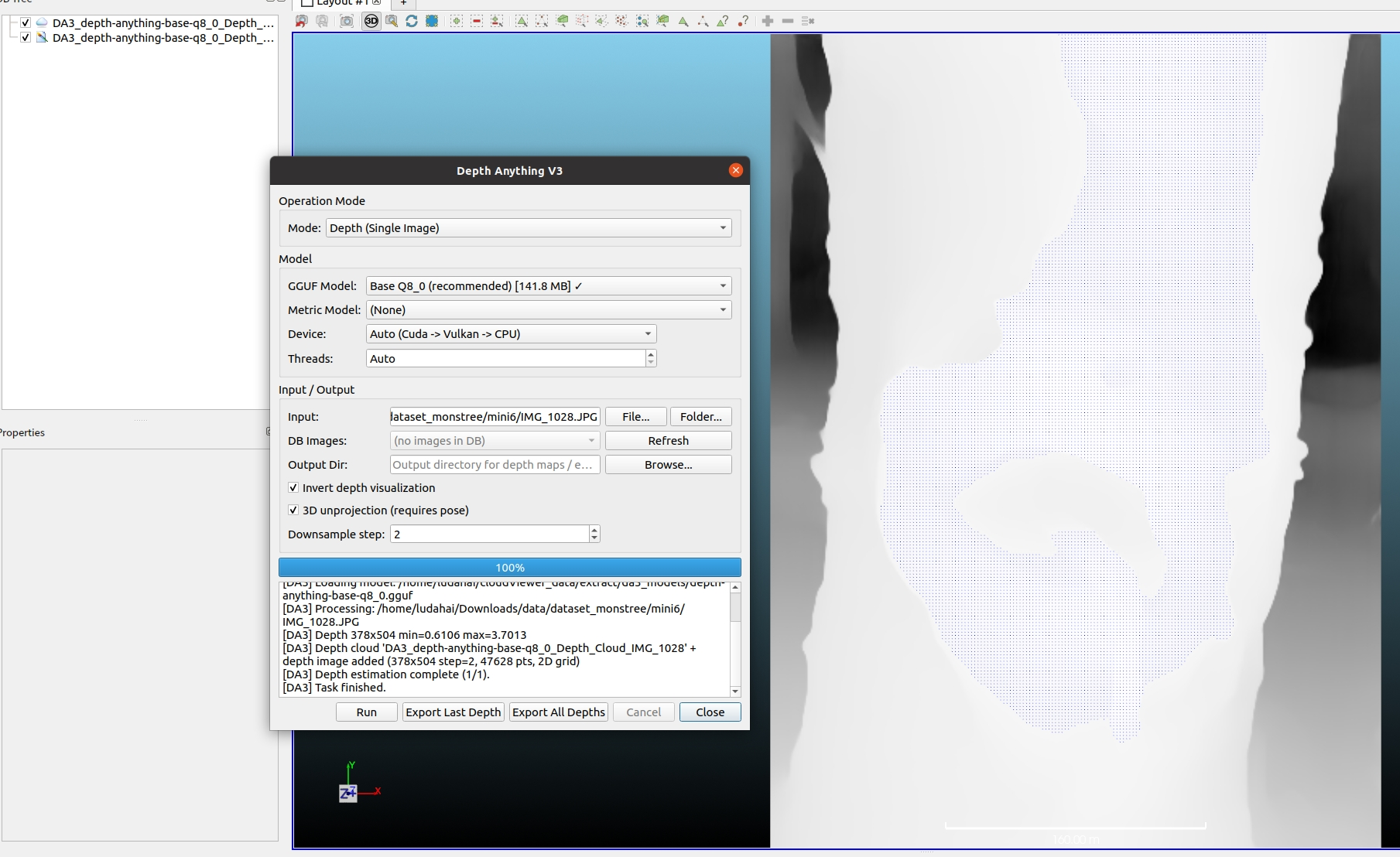This screenshot has height=857, width=1400.
Task: Click the Run button
Action: coord(367,712)
